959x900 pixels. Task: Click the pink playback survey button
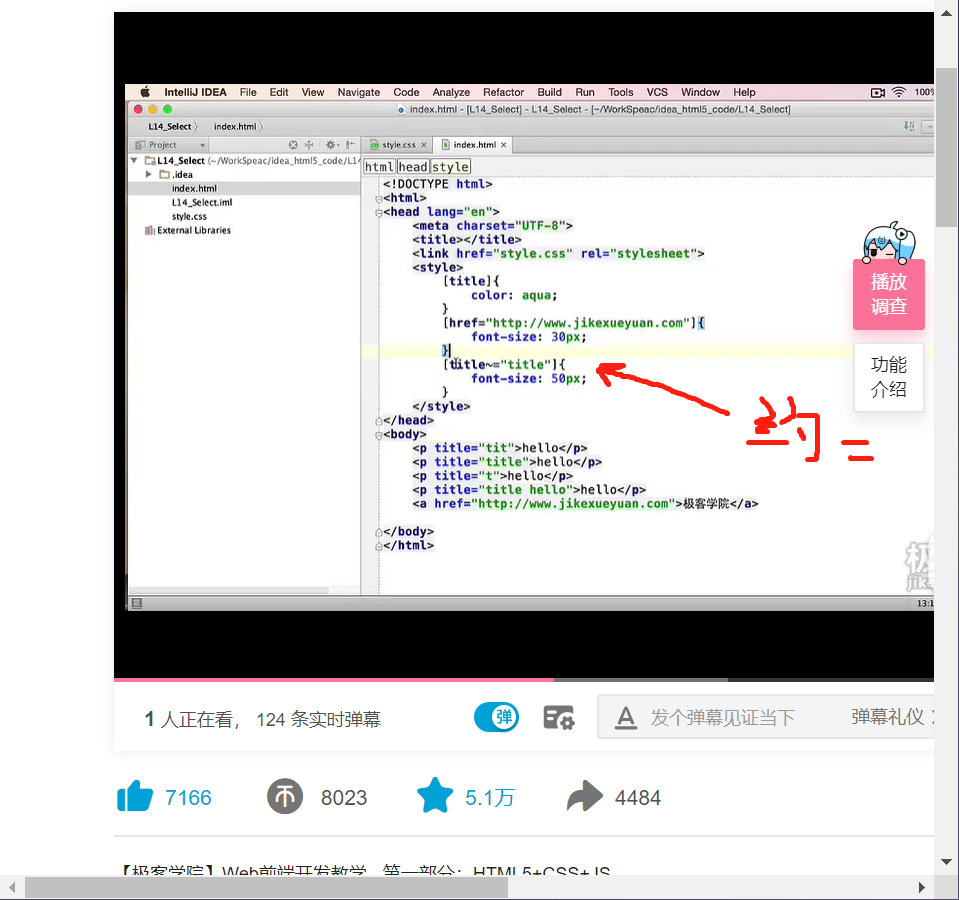(x=889, y=294)
